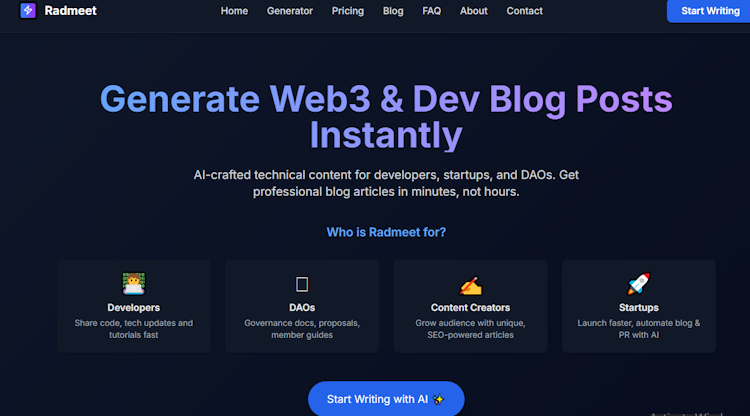Click the Radmeet lightning bolt logo icon
The height and width of the screenshot is (416, 750).
click(x=28, y=10)
